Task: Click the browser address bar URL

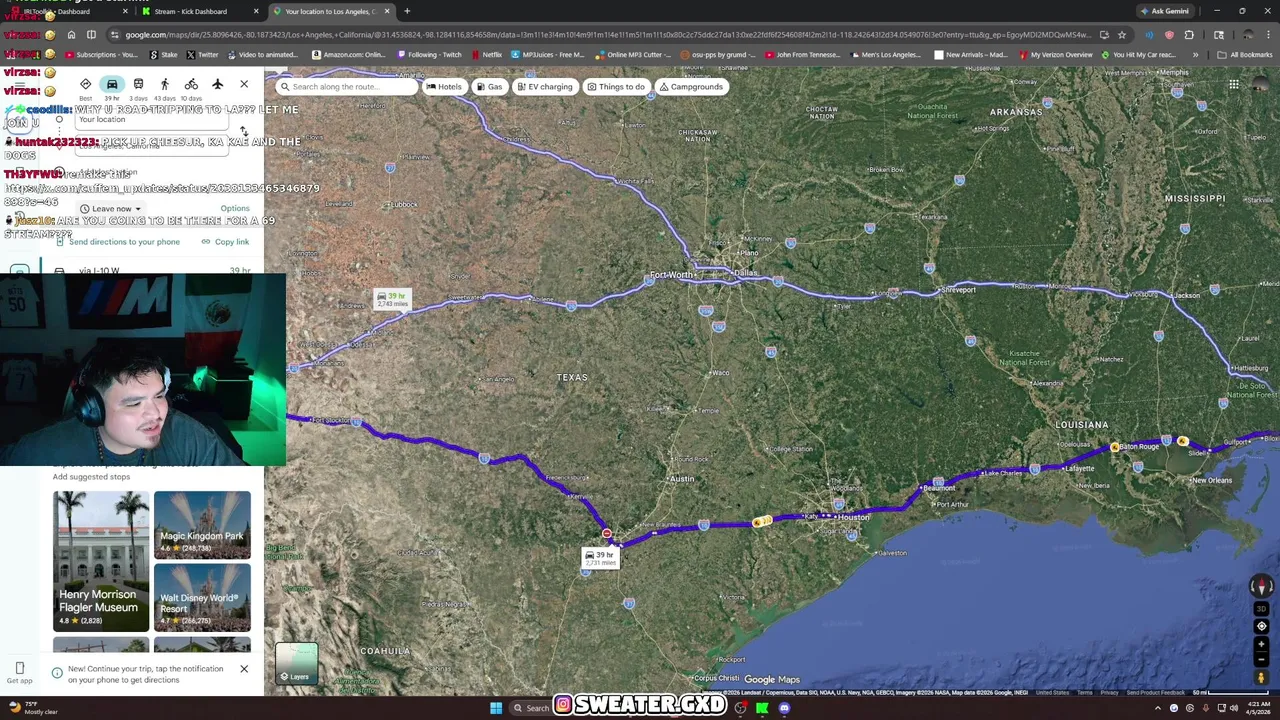Action: point(607,35)
